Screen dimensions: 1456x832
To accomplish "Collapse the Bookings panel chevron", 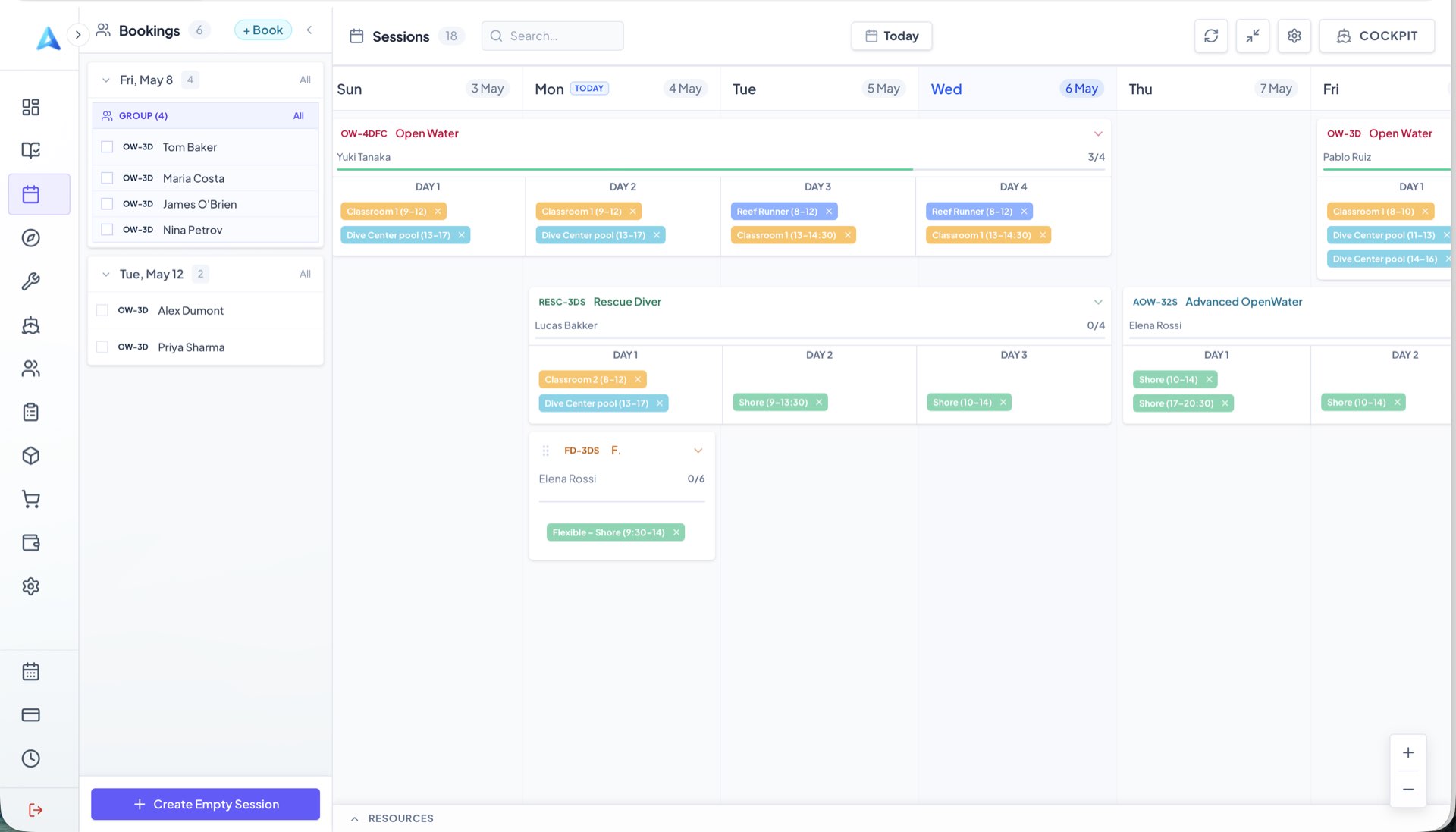I will point(309,30).
